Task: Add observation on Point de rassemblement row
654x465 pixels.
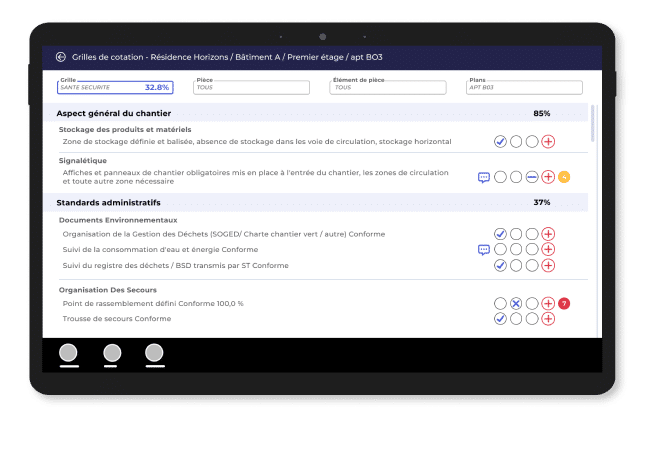Action: coord(548,304)
